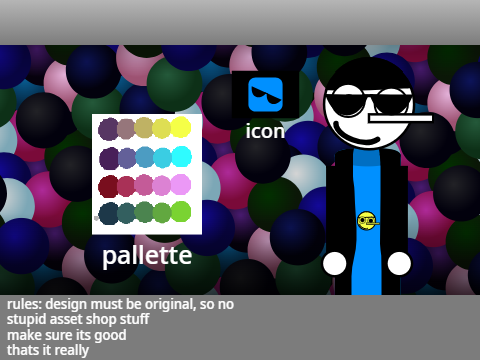
Task: Click the "rules: design must be original" text
Action: pos(101,304)
